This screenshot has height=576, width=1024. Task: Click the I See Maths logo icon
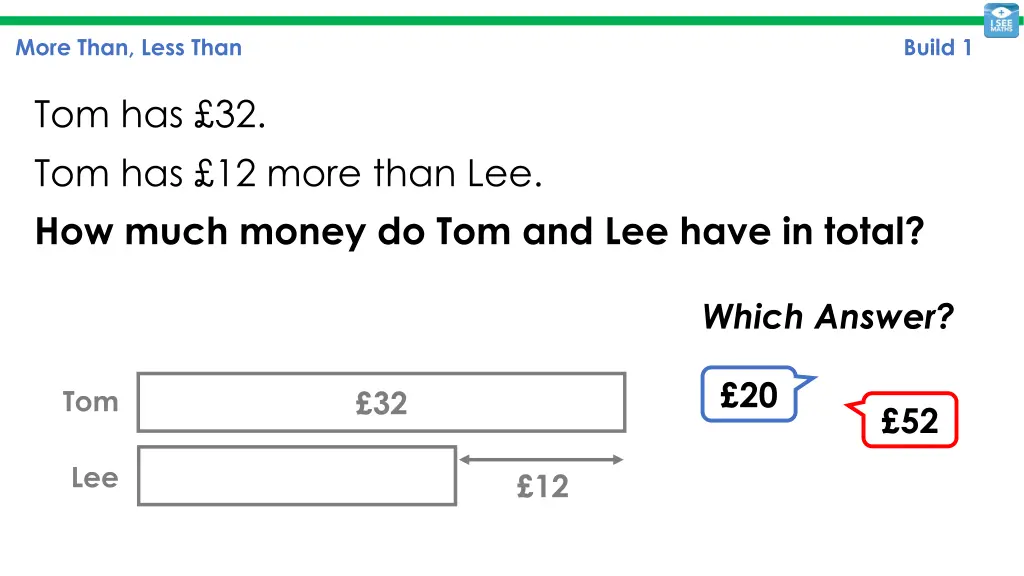1001,21
